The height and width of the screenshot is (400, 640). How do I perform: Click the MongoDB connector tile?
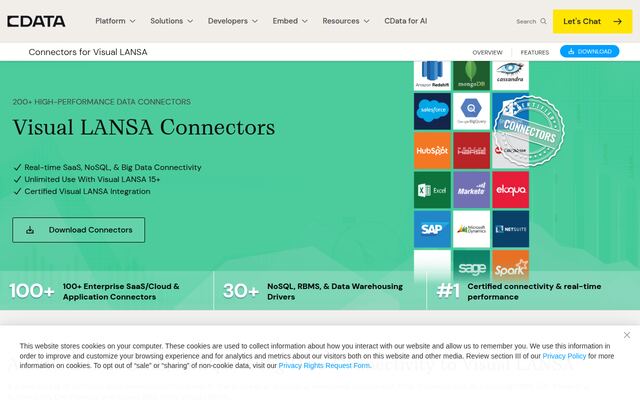click(471, 76)
